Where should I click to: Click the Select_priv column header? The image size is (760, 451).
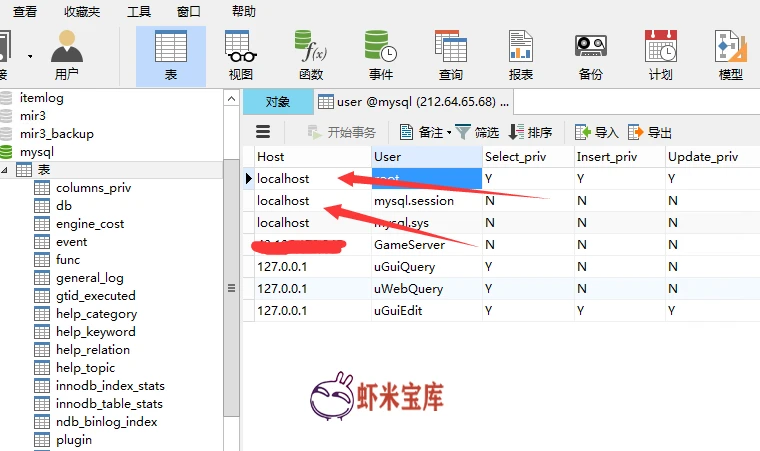tap(528, 157)
